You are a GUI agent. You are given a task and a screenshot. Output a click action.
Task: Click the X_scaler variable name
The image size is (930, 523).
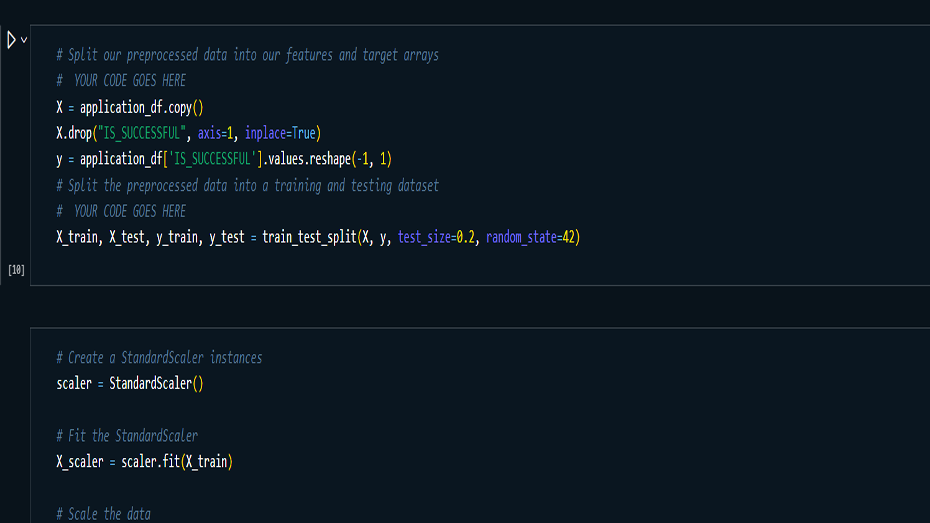tap(80, 461)
